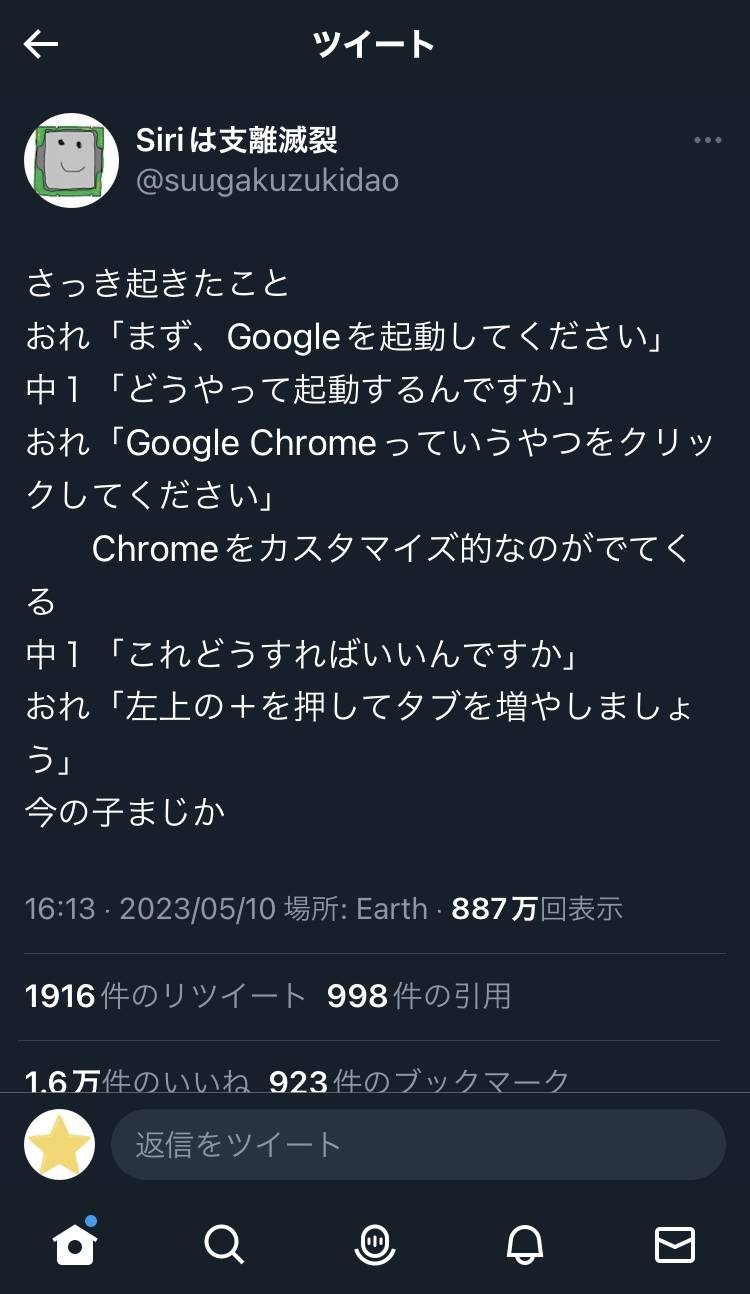750x1294 pixels.
Task: Open display name Siriは支離滅裂
Action: (x=237, y=140)
